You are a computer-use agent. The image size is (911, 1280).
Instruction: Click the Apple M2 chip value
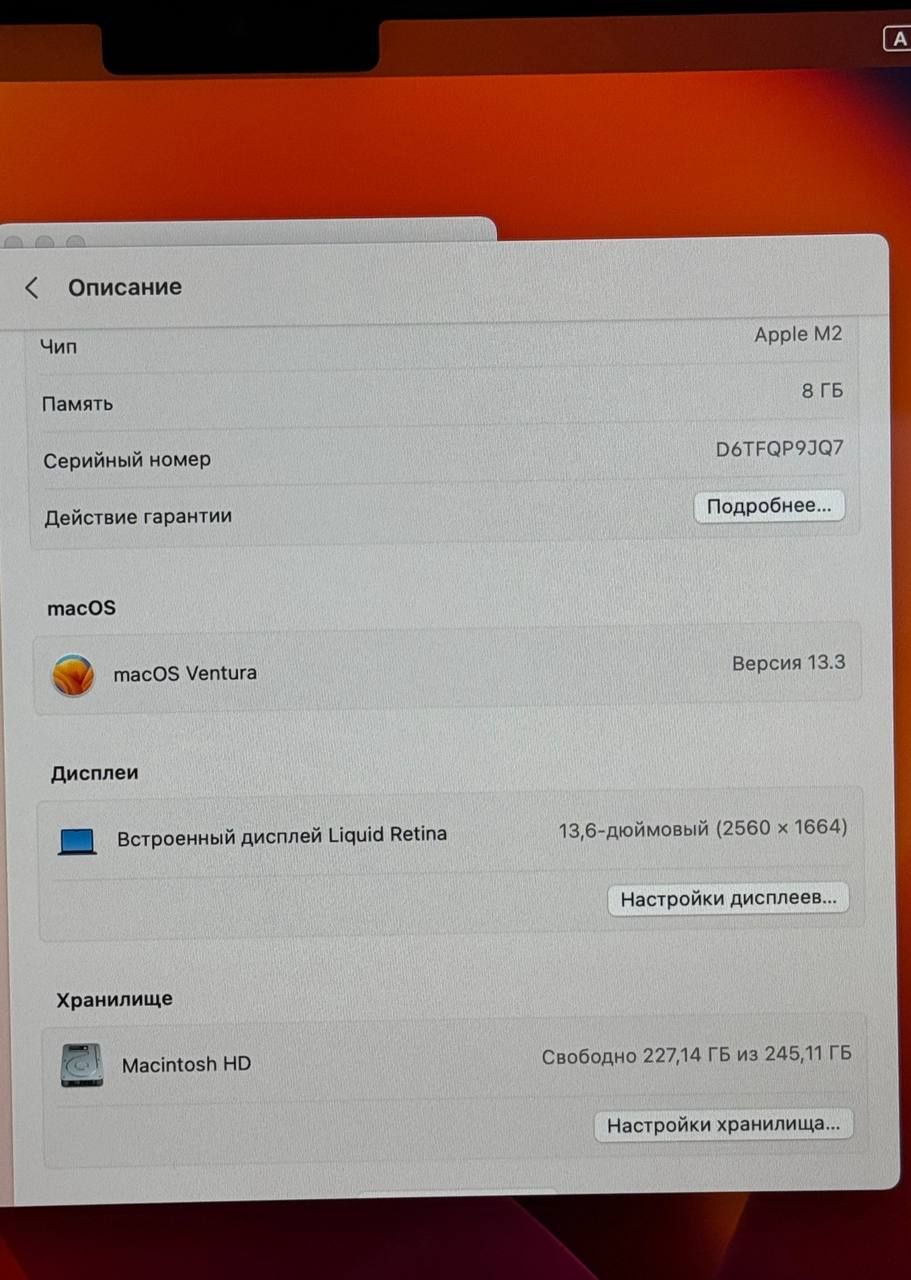coord(798,334)
